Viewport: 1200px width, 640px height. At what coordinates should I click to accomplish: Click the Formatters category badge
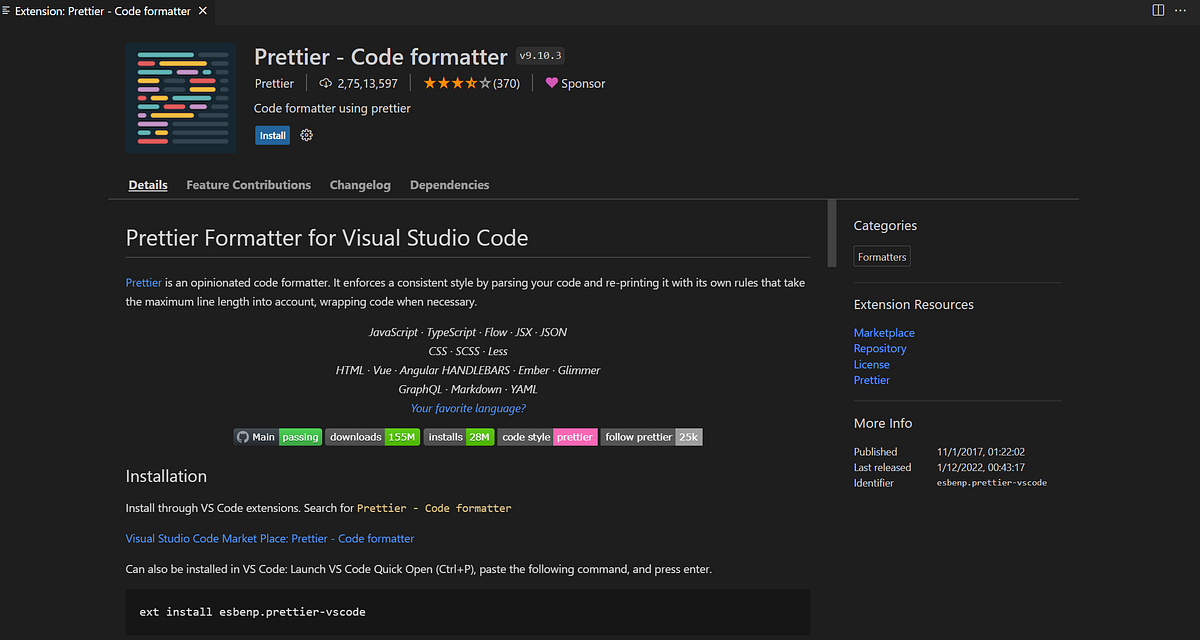881,256
